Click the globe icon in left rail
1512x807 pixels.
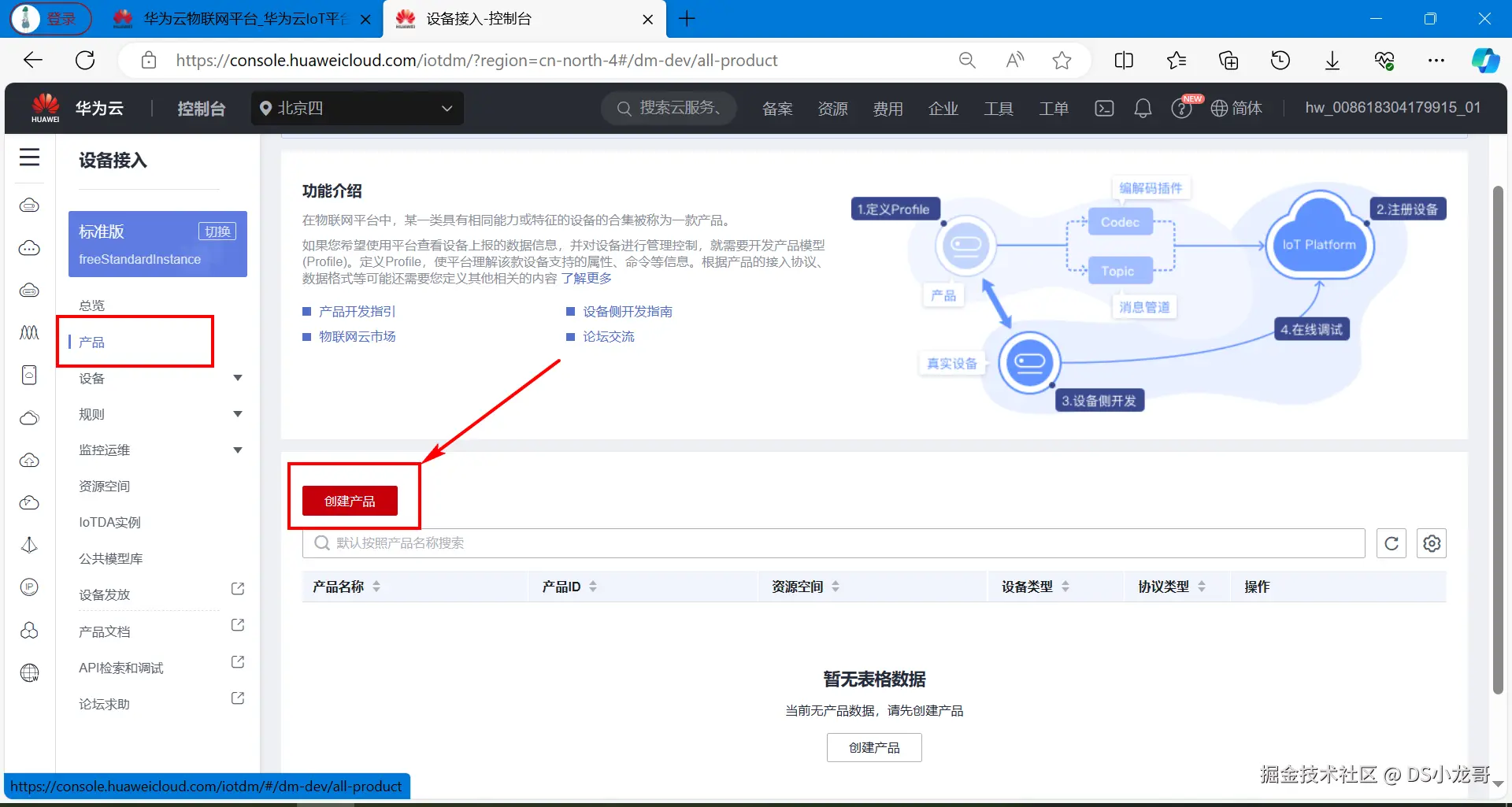30,672
